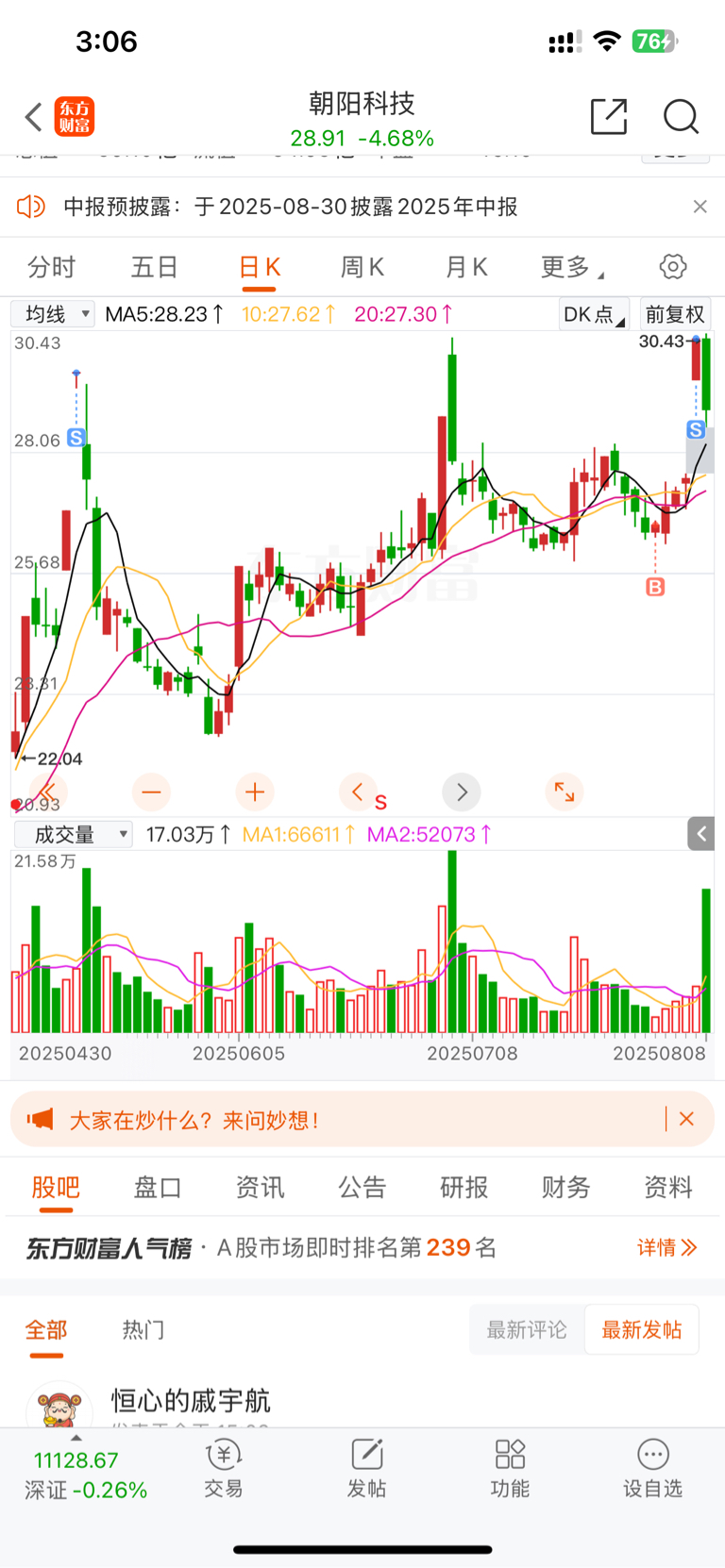Open chart settings gear icon
The width and height of the screenshot is (725, 1568).
pos(673,266)
